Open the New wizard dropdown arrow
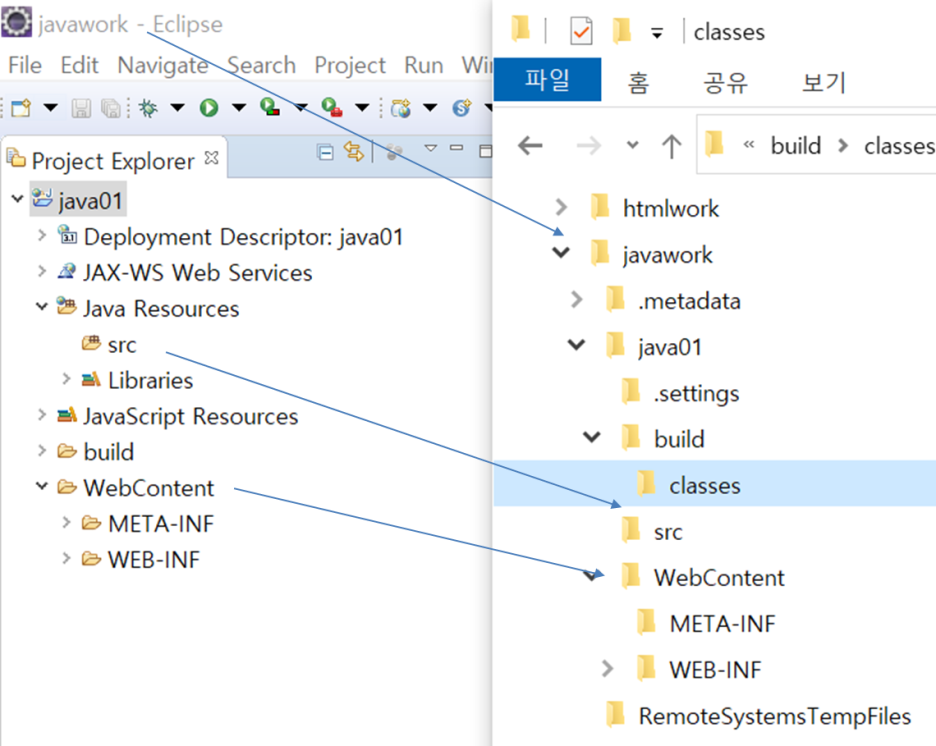This screenshot has width=936, height=746. coord(51,108)
